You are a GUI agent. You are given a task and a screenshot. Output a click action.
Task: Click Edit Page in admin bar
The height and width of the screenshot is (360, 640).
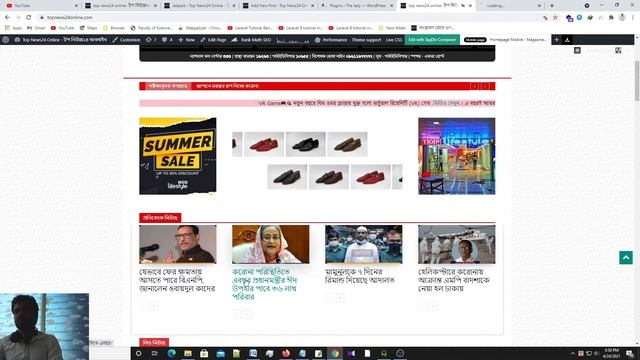coord(213,40)
